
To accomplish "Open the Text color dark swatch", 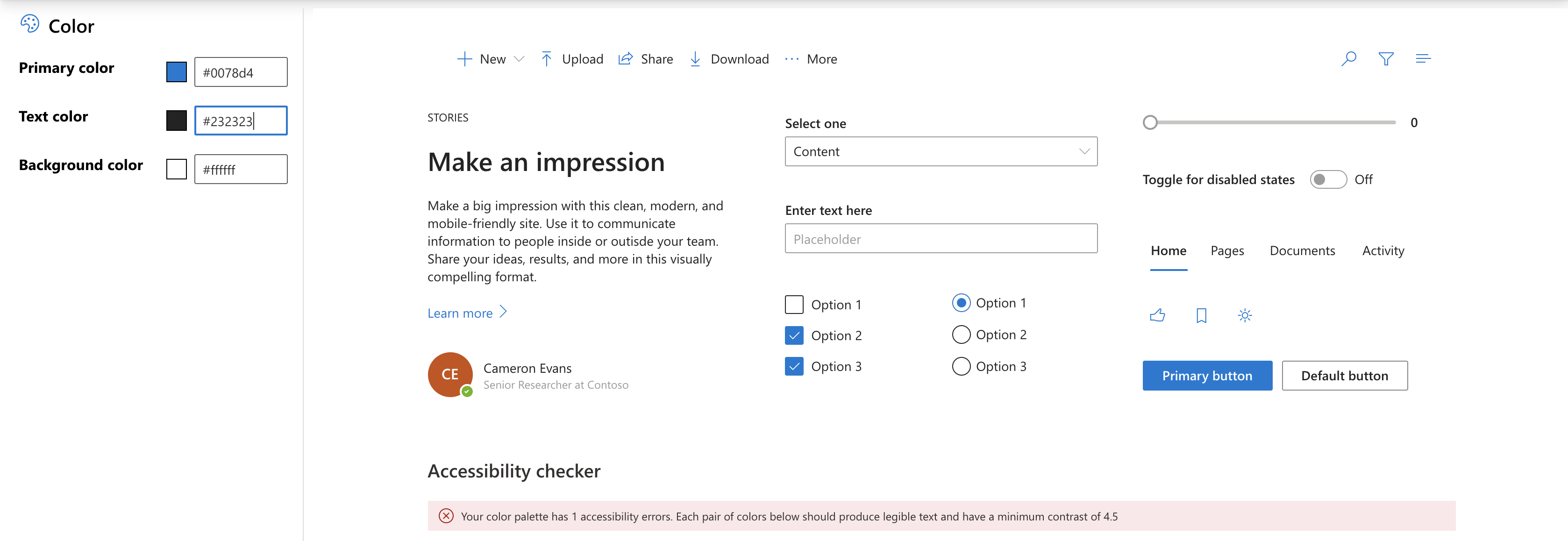I will pyautogui.click(x=177, y=121).
